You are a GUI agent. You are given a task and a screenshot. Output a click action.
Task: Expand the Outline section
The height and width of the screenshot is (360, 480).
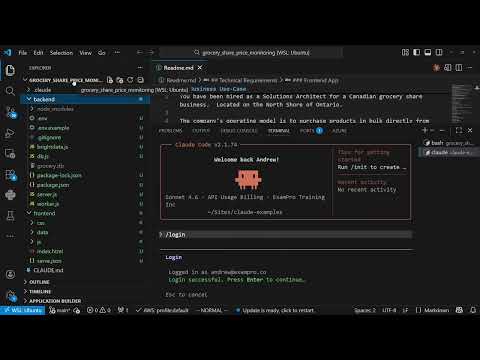(85, 282)
